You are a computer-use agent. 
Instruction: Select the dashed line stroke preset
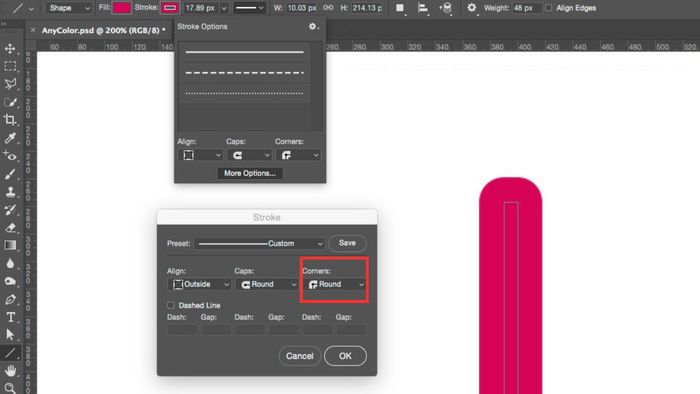244,73
